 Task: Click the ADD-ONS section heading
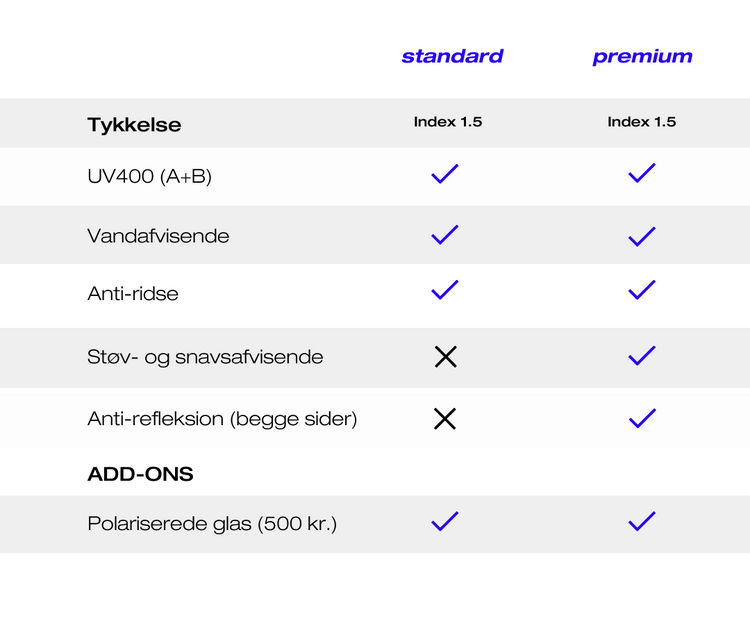[x=140, y=474]
